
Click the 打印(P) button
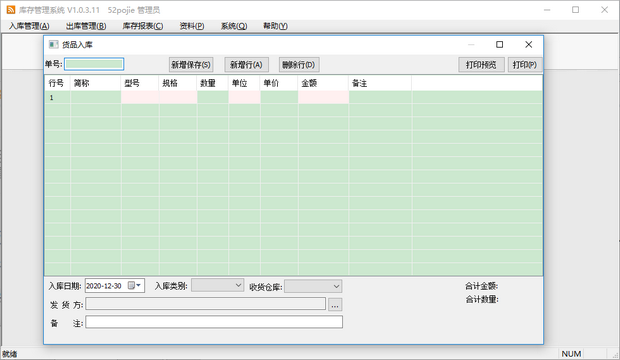tap(525, 64)
